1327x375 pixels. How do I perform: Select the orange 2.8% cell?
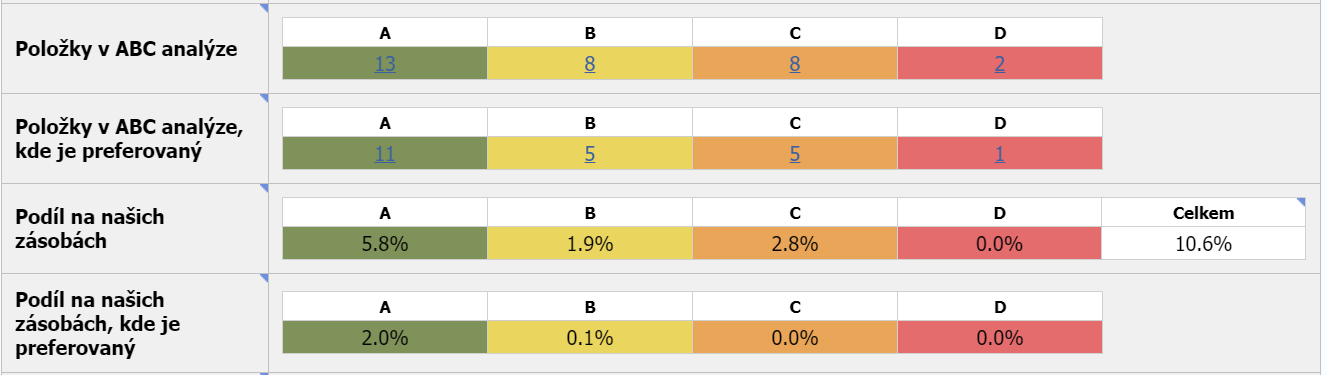tap(795, 244)
